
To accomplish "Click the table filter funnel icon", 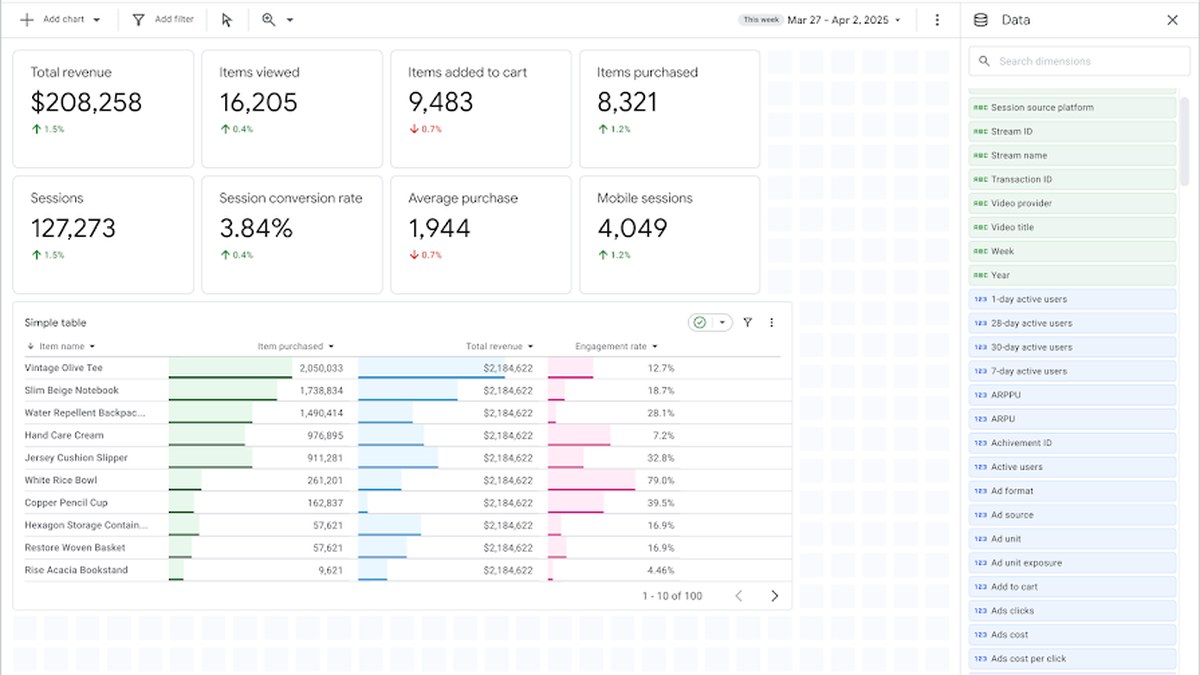I will (x=748, y=323).
